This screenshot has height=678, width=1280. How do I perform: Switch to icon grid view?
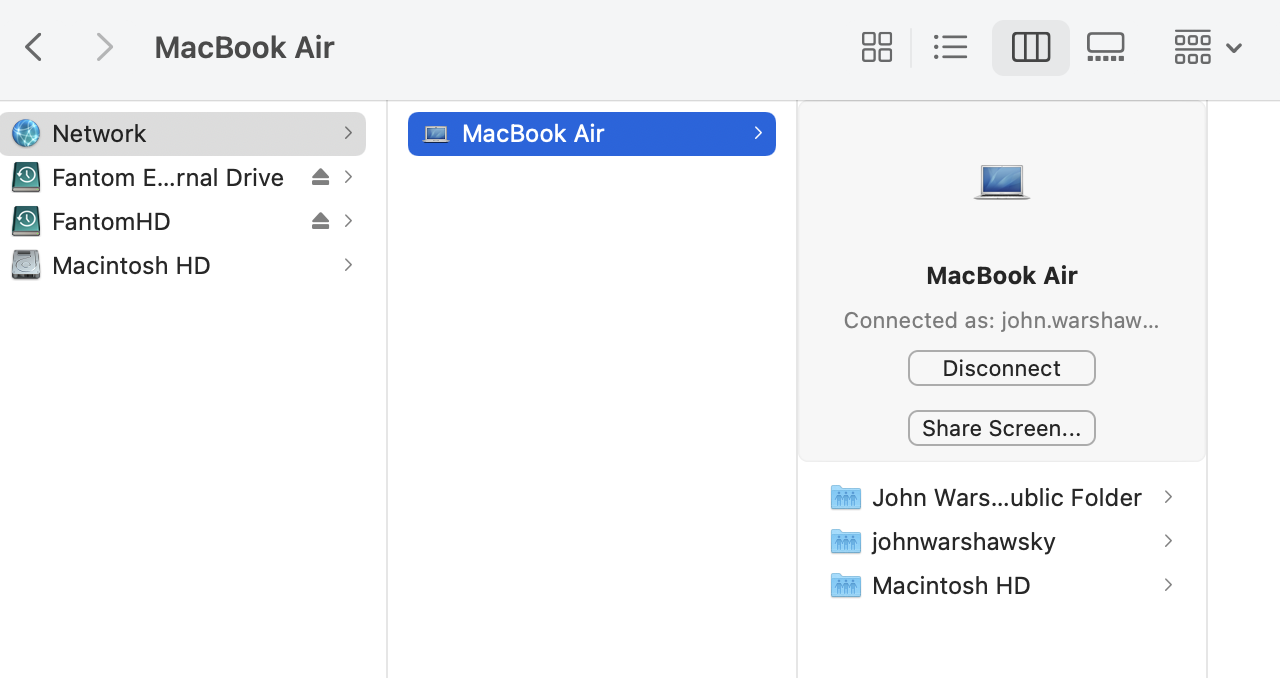tap(877, 47)
